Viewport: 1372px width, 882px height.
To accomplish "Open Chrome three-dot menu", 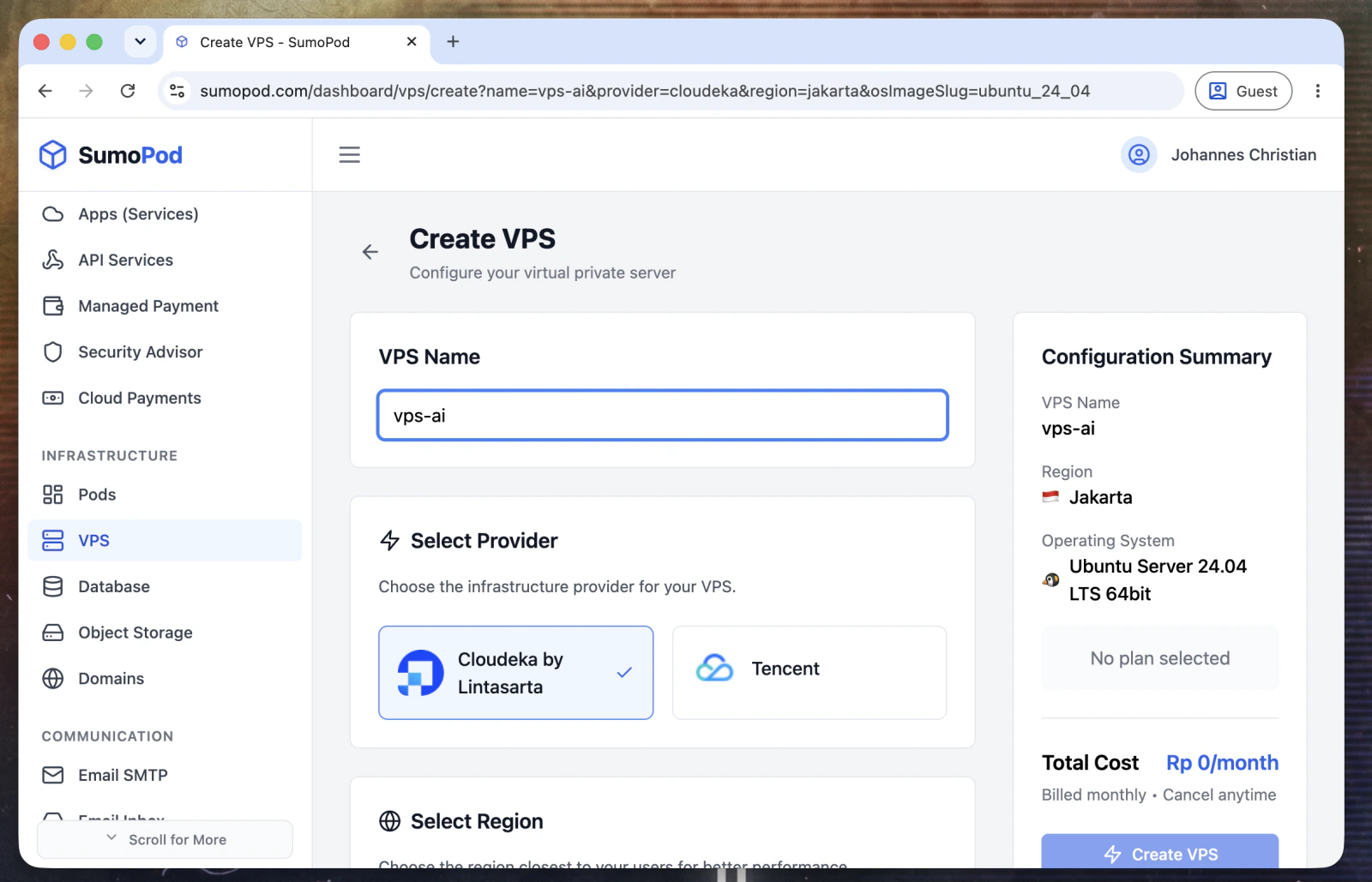I will click(1318, 91).
